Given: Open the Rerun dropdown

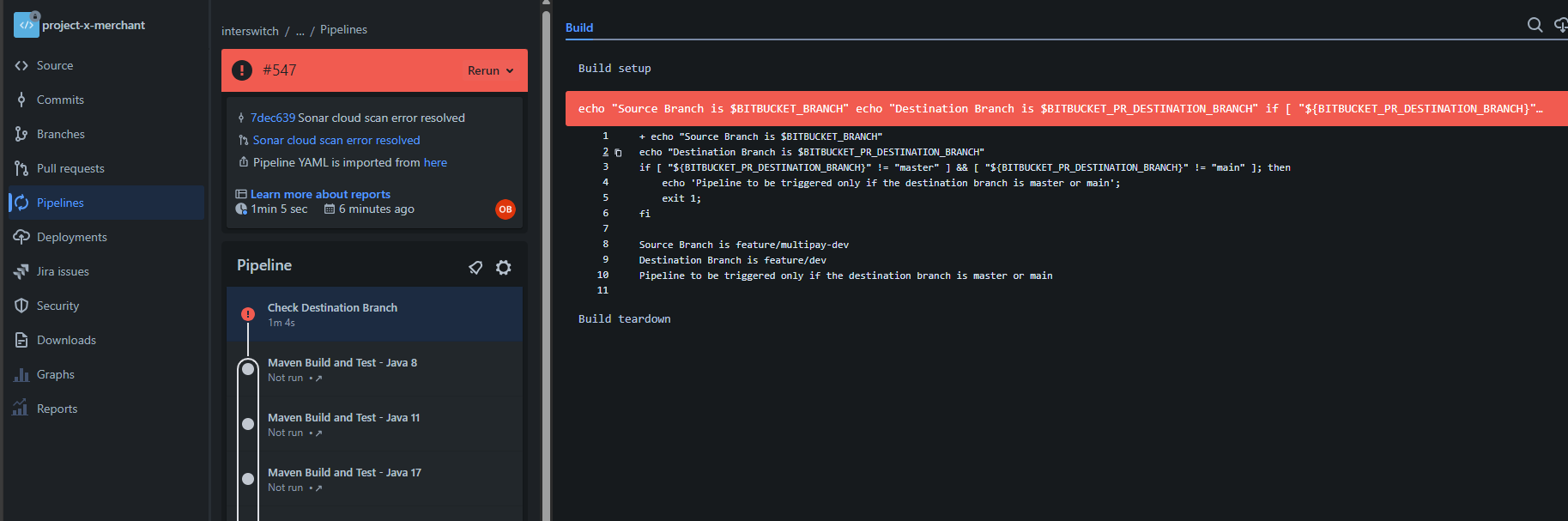Looking at the screenshot, I should [490, 70].
